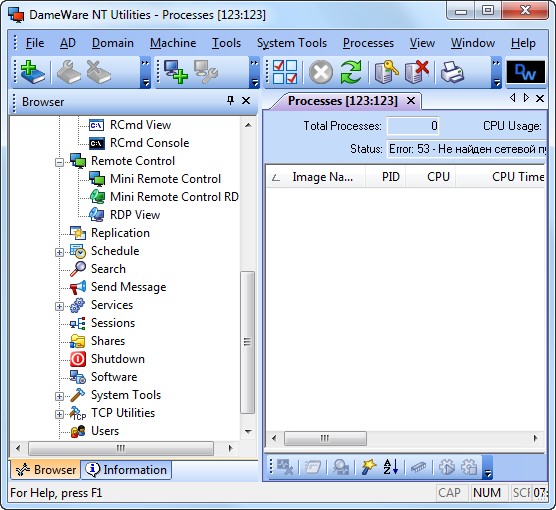Screen dimensions: 556x510
Task: Open the processes toolbar's overflow options arrow
Action: click(496, 72)
